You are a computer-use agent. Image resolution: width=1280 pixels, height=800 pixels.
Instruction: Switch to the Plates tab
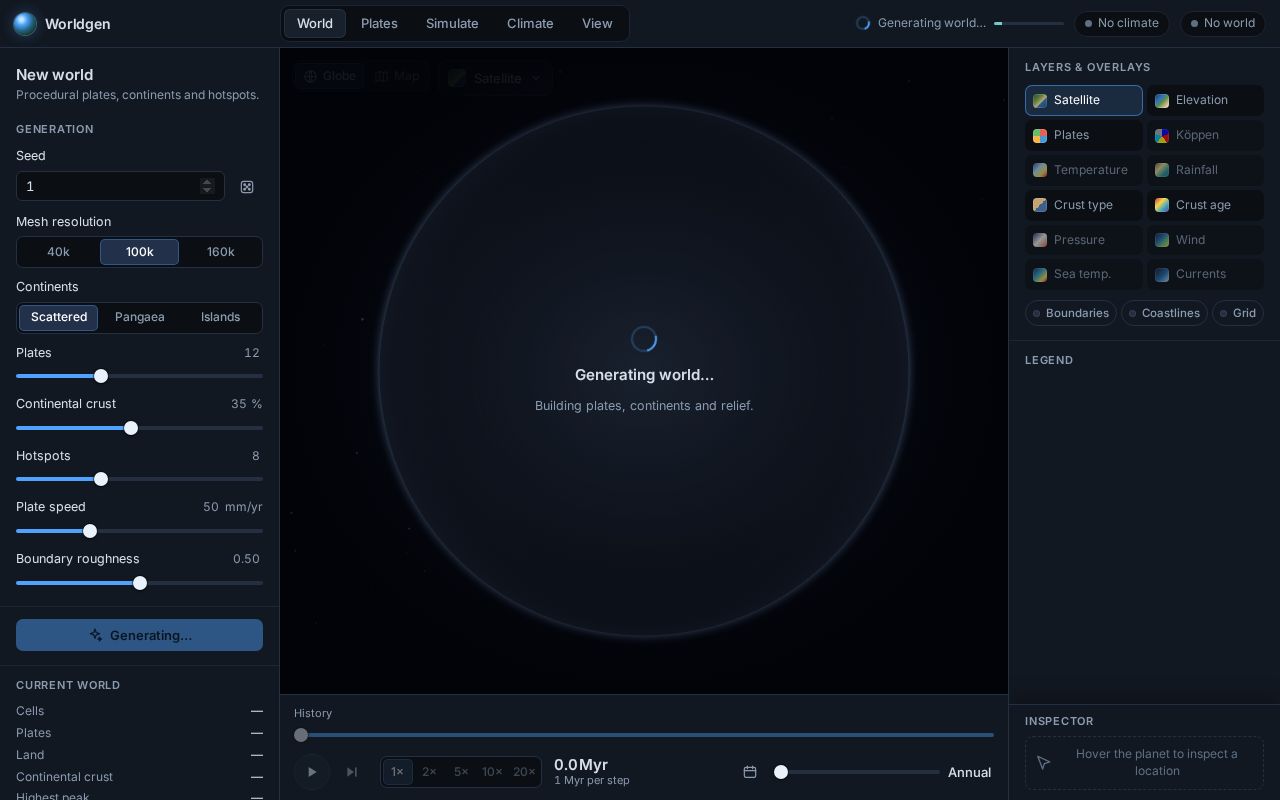coord(379,23)
